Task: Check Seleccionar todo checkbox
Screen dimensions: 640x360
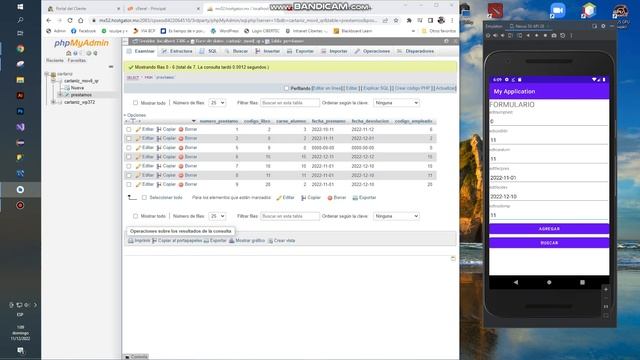Action: (x=144, y=198)
